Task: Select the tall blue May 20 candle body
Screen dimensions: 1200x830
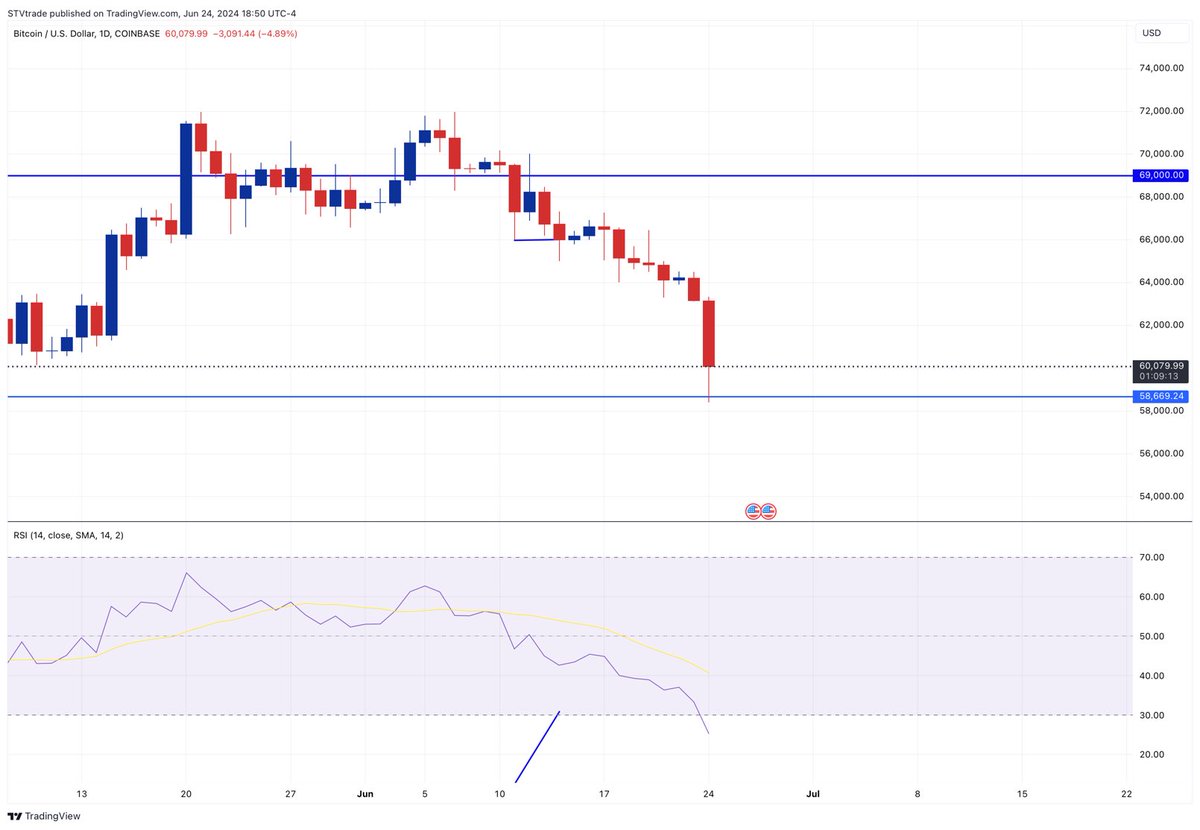Action: 186,179
